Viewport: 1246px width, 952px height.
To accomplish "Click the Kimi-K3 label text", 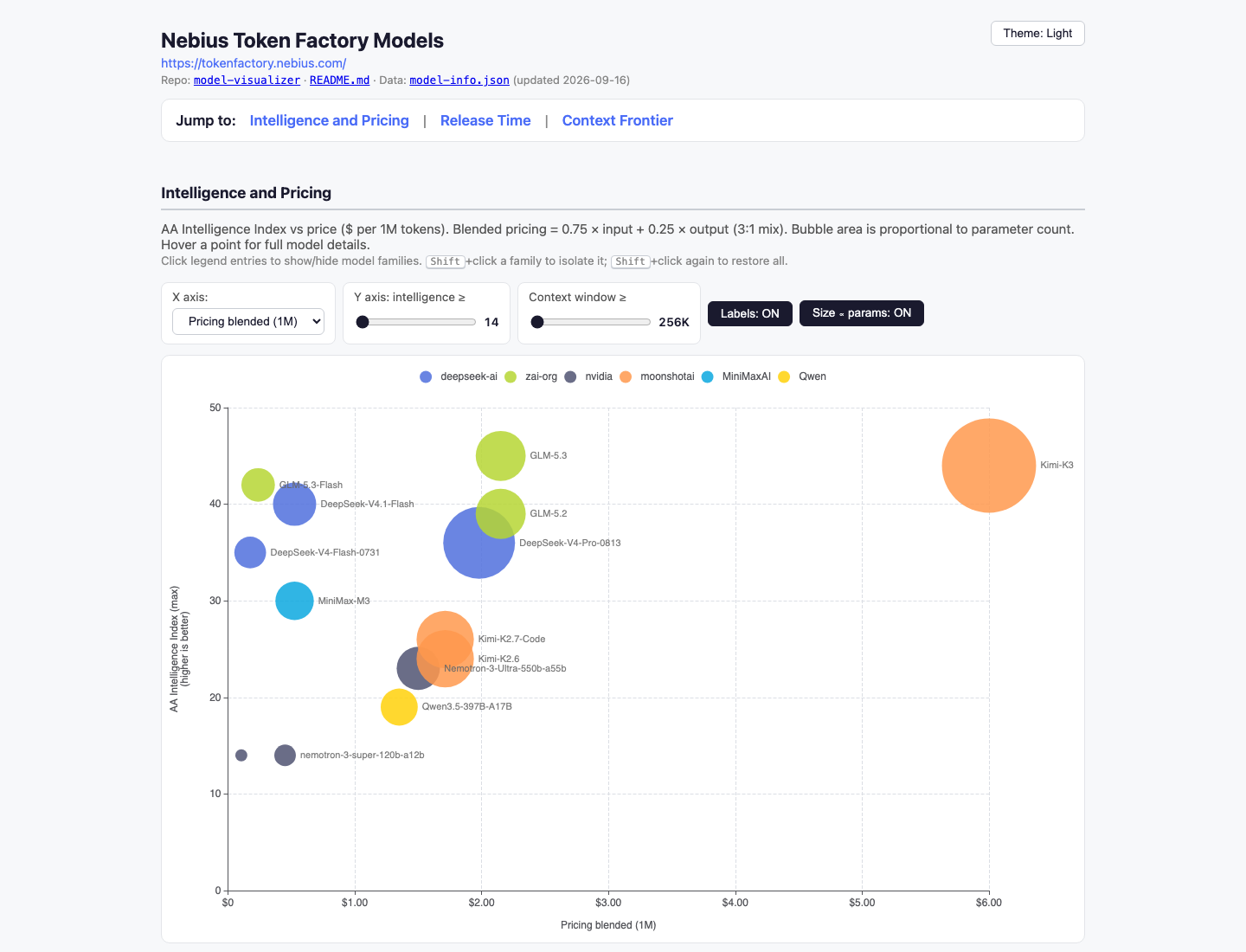I will 1057,466.
